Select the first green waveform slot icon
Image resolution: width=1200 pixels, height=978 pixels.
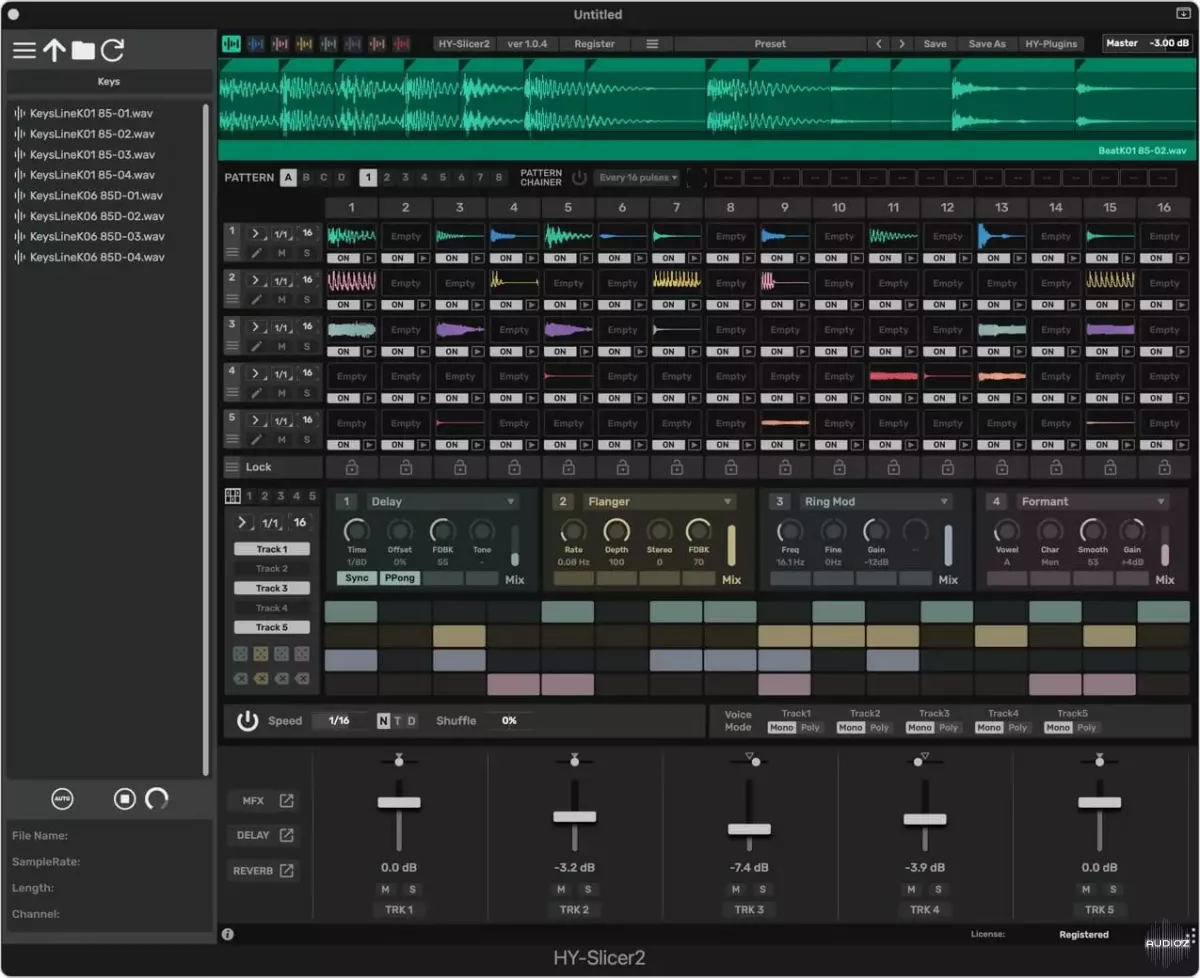coord(231,44)
